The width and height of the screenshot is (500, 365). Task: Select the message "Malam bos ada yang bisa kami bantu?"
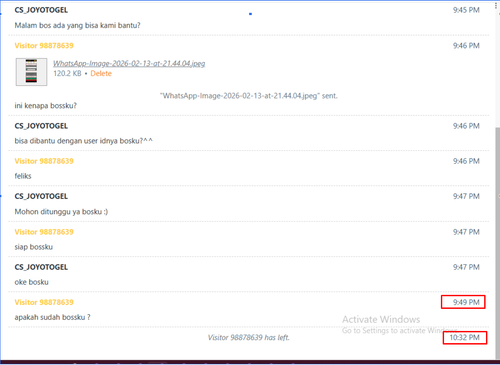pos(77,25)
